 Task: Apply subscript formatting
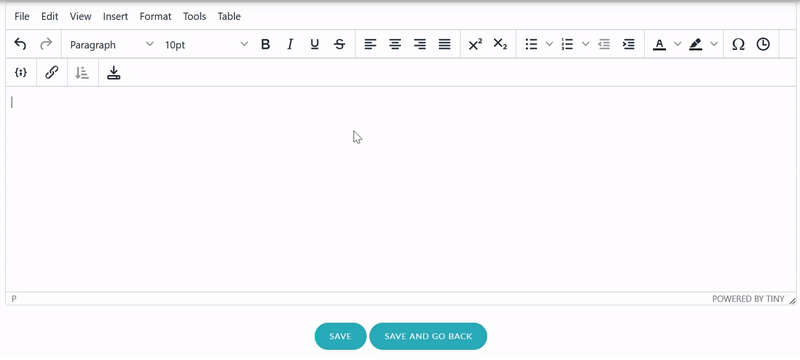click(500, 44)
